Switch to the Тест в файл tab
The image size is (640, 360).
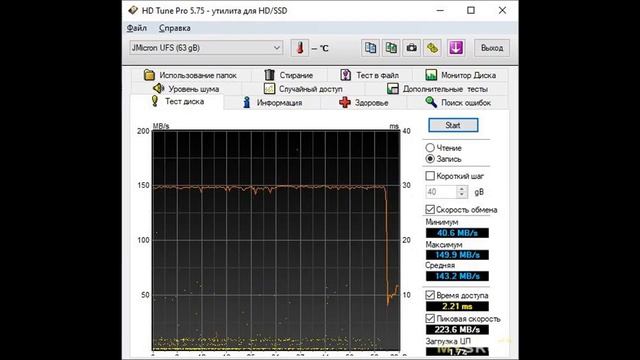(x=370, y=75)
